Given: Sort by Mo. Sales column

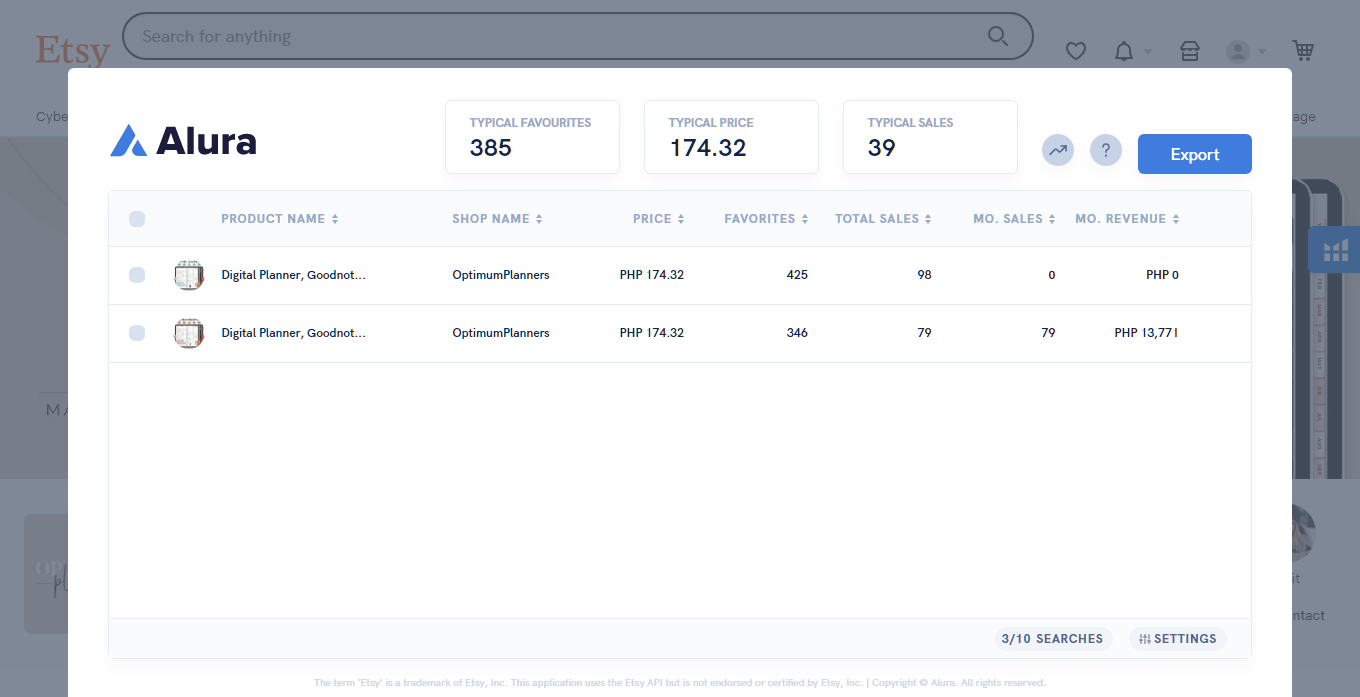Looking at the screenshot, I should click(1014, 219).
